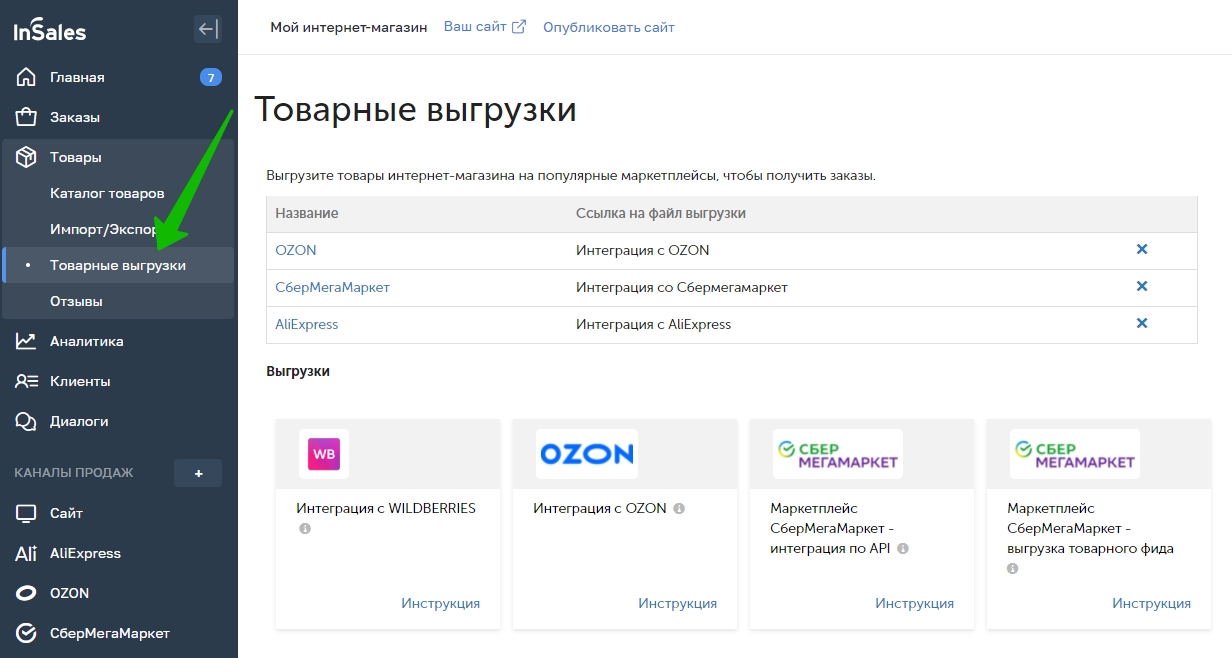Viewport: 1232px width, 658px height.
Task: Click the people icon beside Клиенты
Action: [26, 381]
